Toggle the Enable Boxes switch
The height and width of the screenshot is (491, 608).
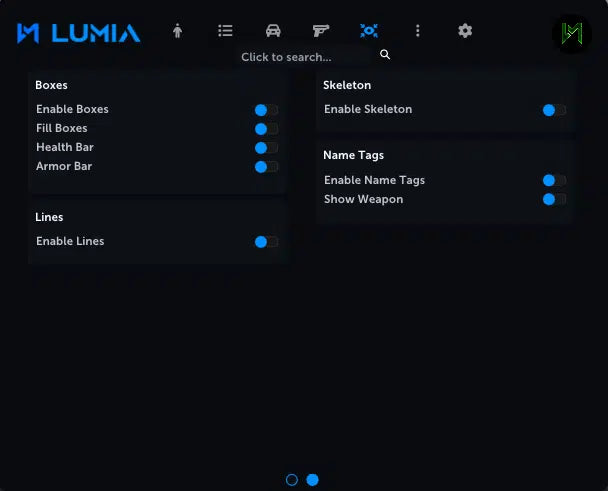(266, 110)
